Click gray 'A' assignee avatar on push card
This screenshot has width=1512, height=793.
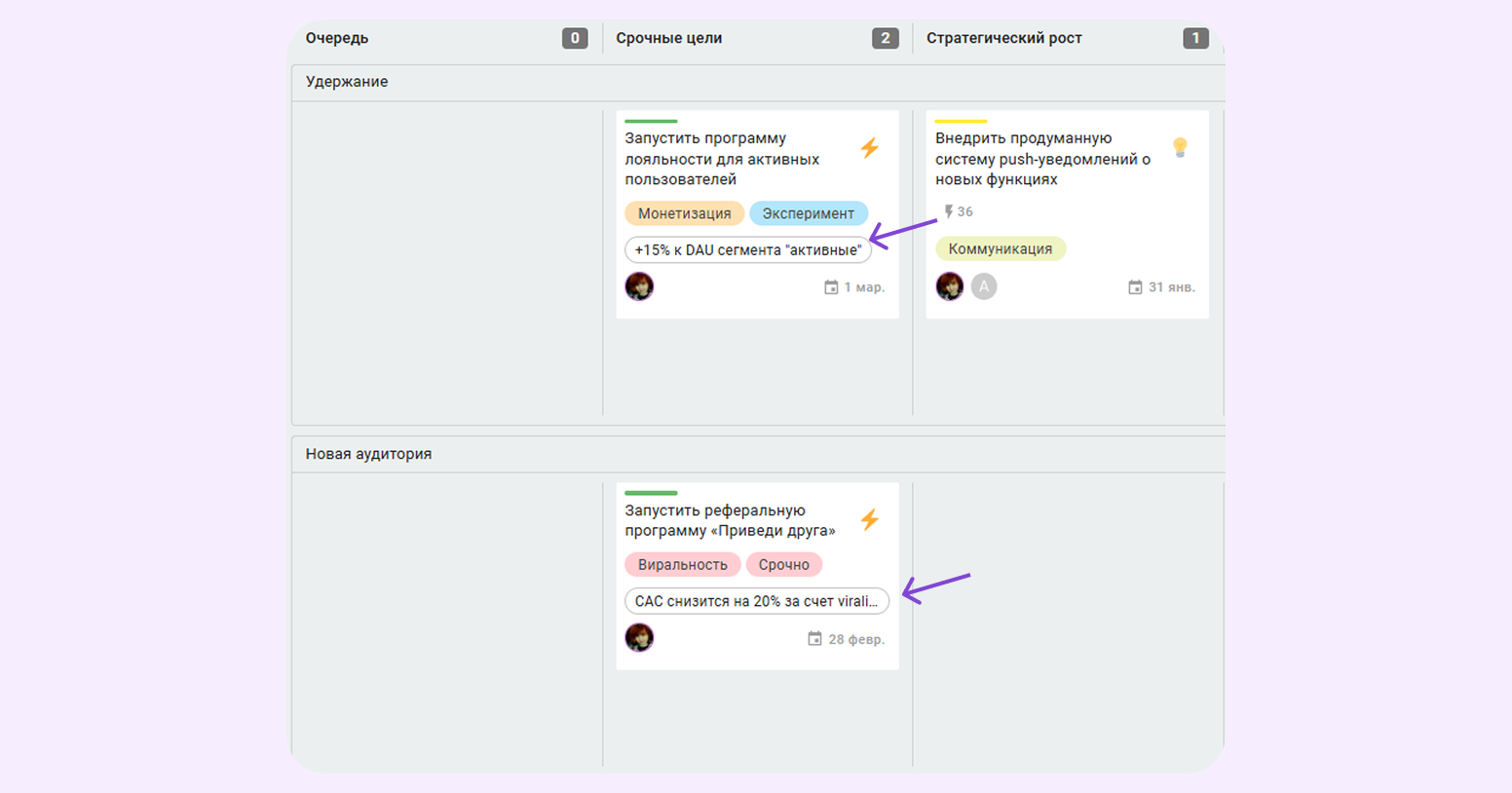[984, 286]
